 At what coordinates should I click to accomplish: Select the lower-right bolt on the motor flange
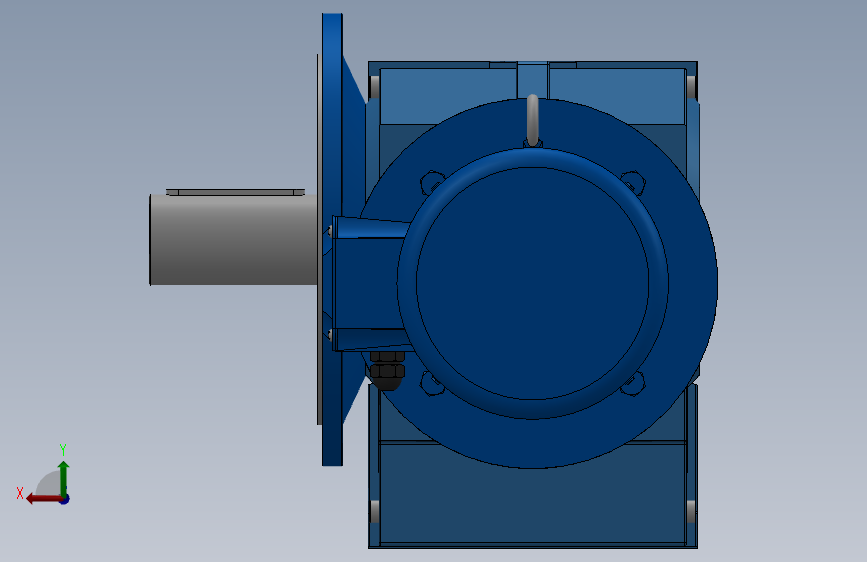point(633,383)
